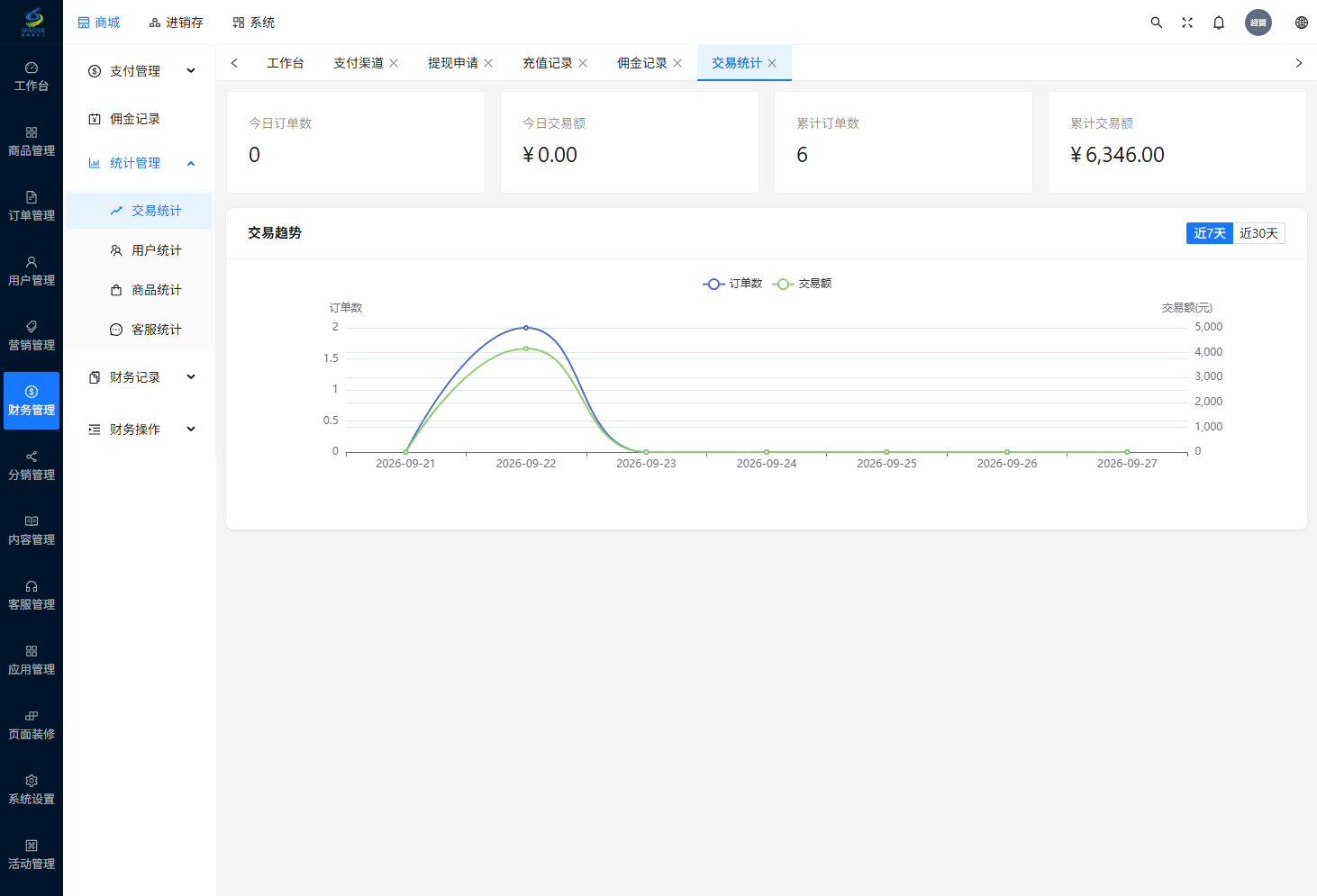This screenshot has width=1317, height=896.
Task: Open 分销管理 in left sidebar
Action: [x=32, y=466]
